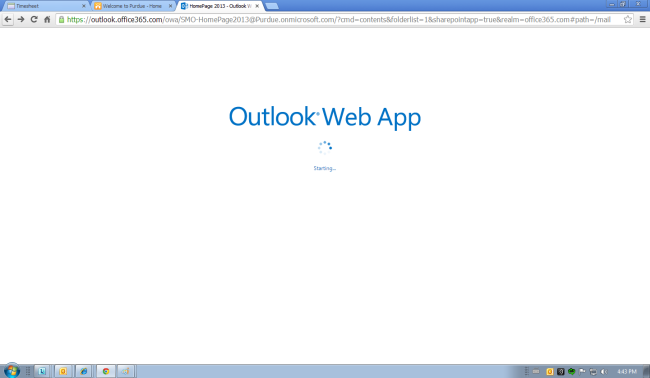Open the browser home page icon
The height and width of the screenshot is (378, 650).
(x=47, y=19)
